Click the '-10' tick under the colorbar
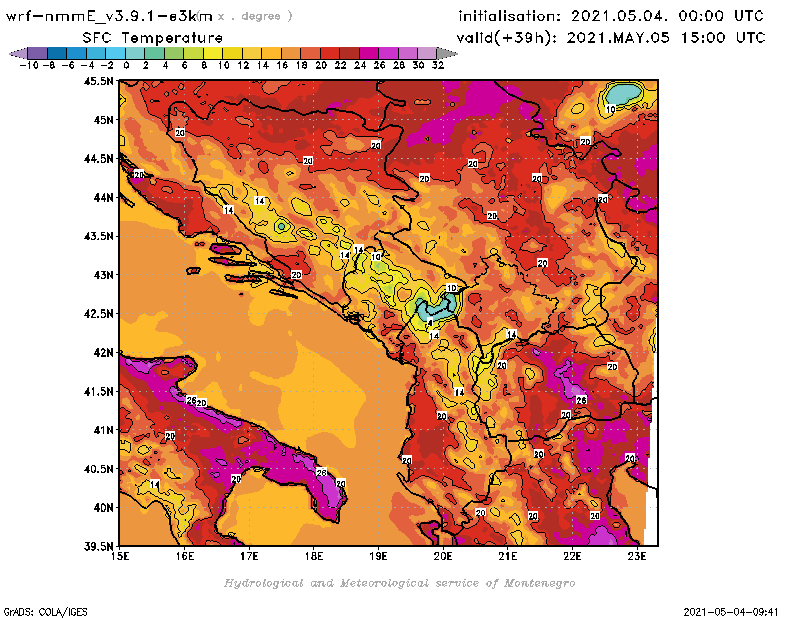Image resolution: width=800 pixels, height=618 pixels. pos(29,65)
